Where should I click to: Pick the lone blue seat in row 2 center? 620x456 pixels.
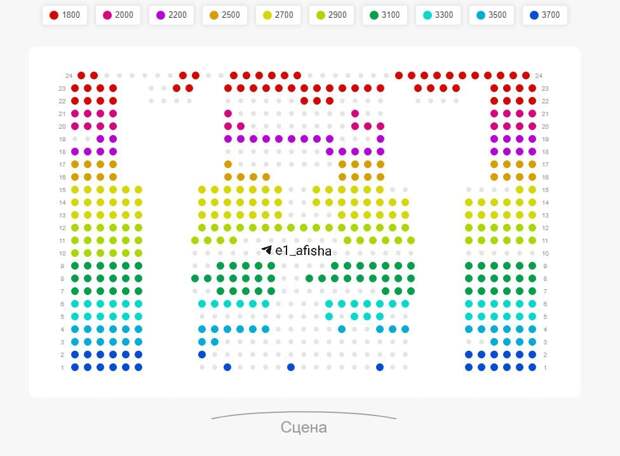[202, 354]
